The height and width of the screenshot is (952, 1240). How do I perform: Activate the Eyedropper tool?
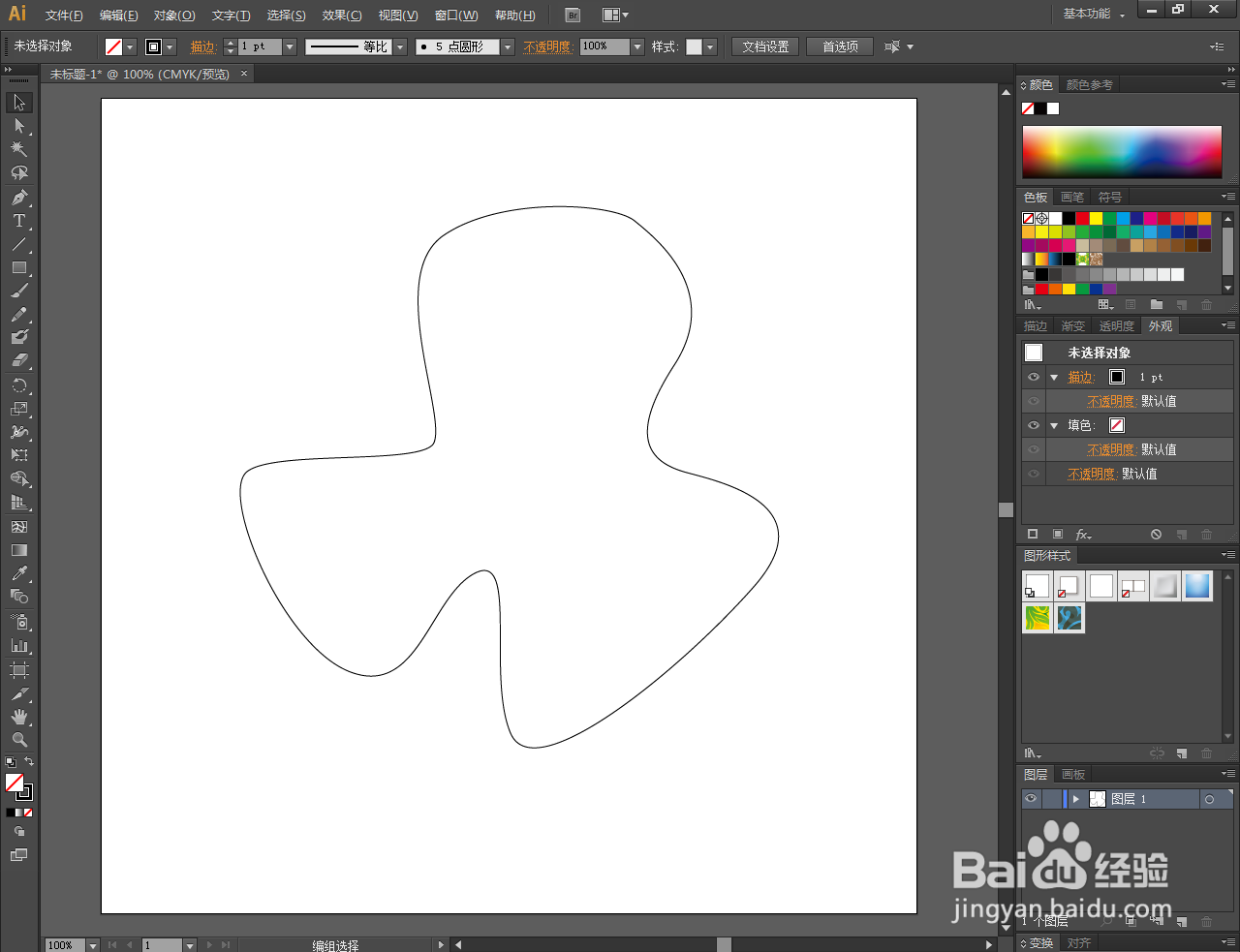18,573
